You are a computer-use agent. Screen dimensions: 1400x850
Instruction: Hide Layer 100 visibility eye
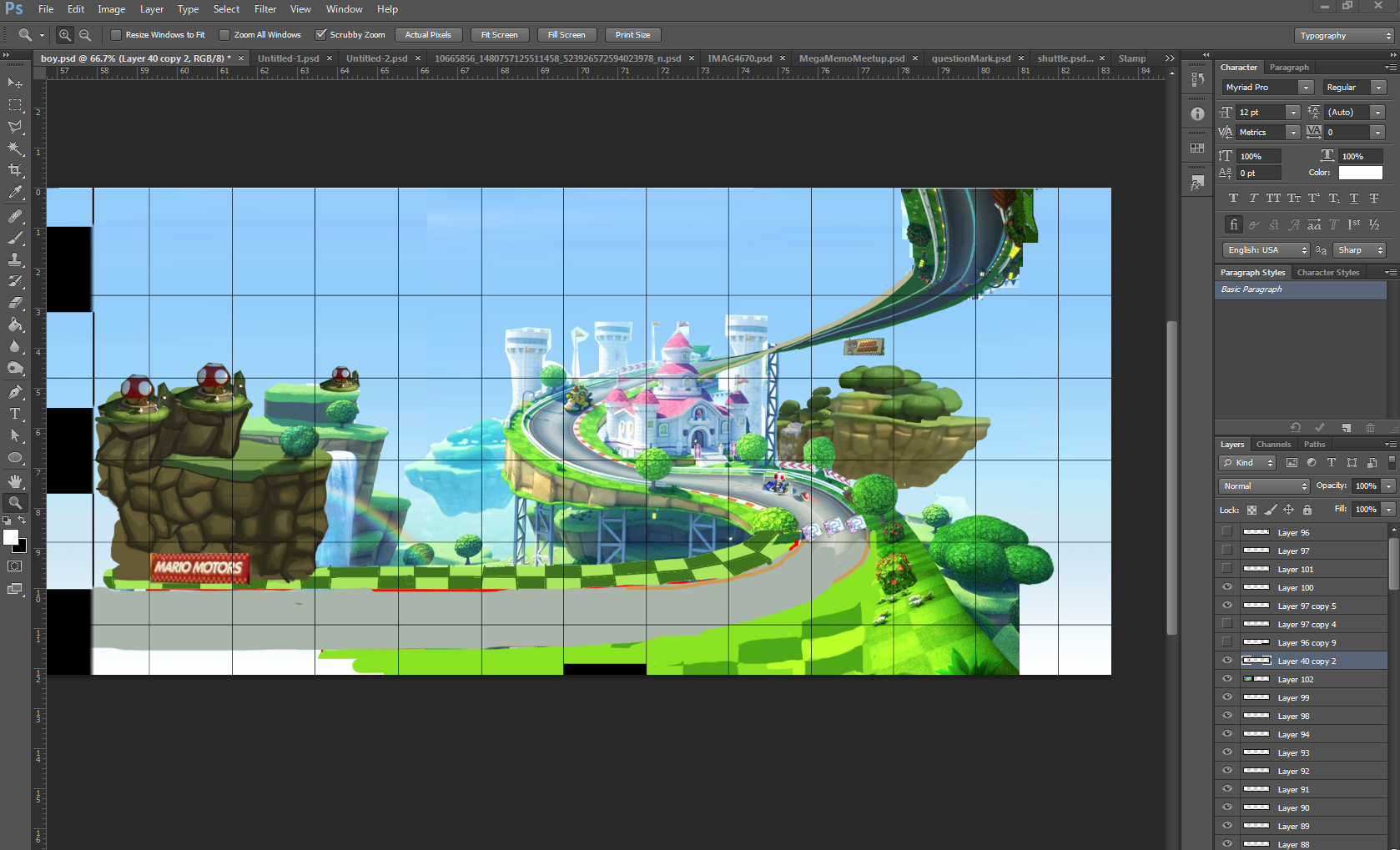(x=1226, y=587)
